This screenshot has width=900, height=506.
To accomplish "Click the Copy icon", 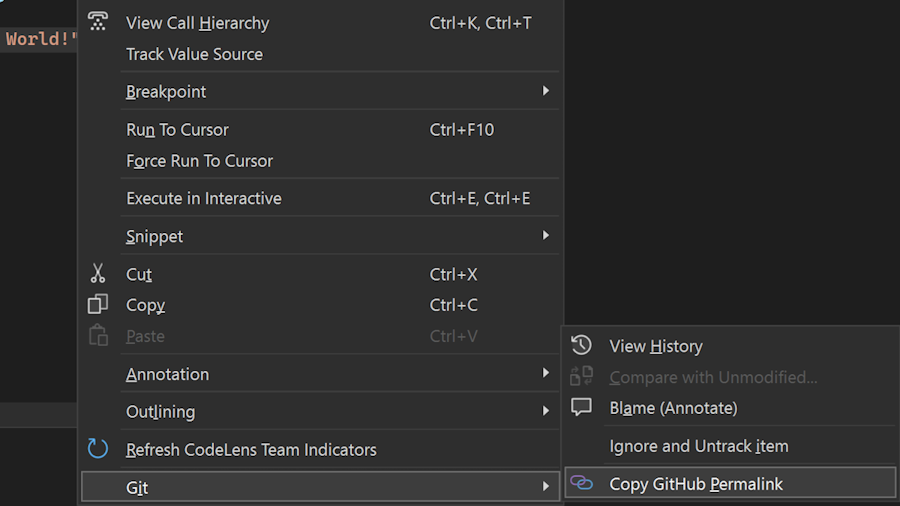I will (x=98, y=305).
